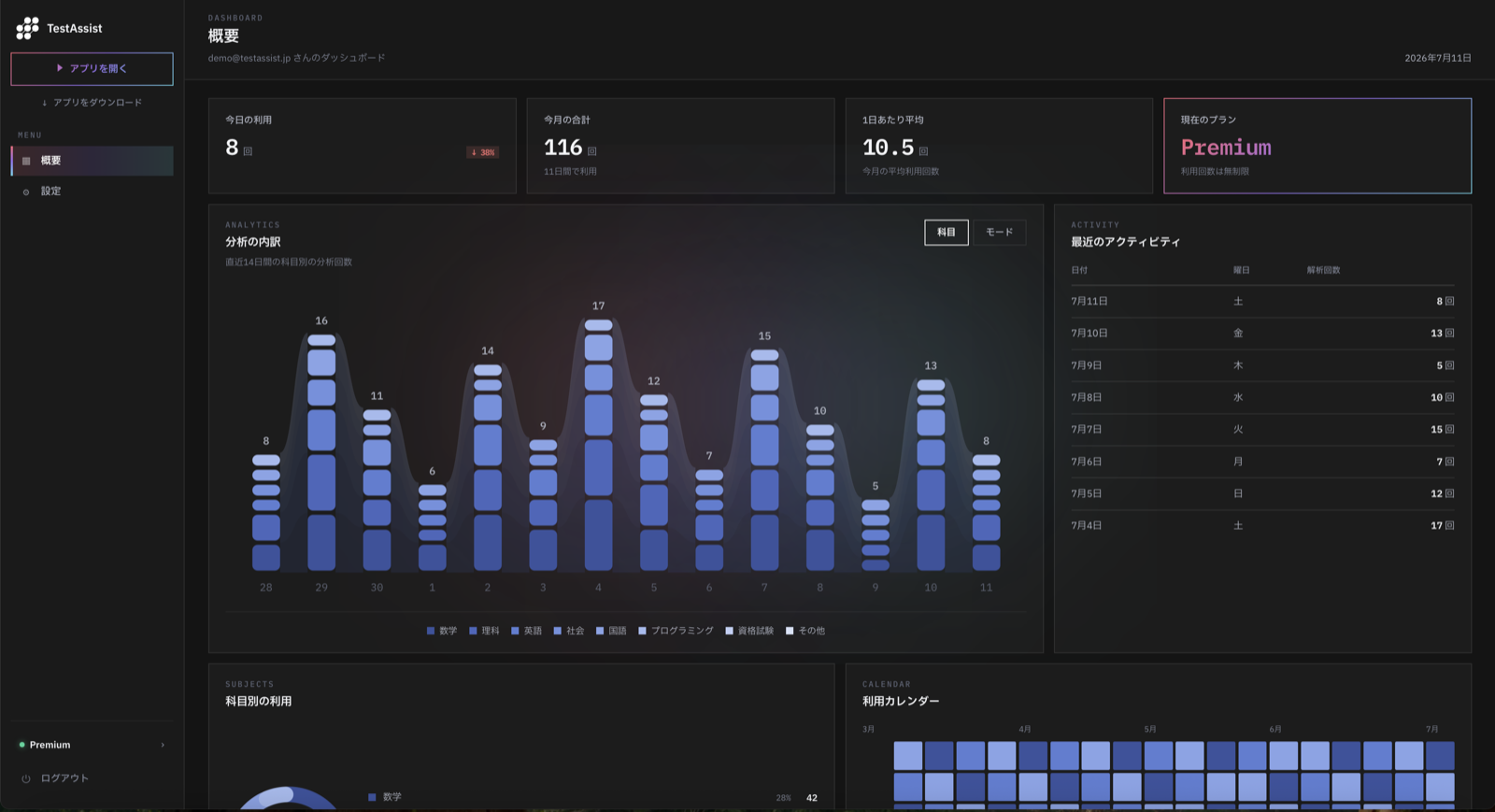Click the 曜日 column header
The width and height of the screenshot is (1495, 812).
click(x=1241, y=270)
